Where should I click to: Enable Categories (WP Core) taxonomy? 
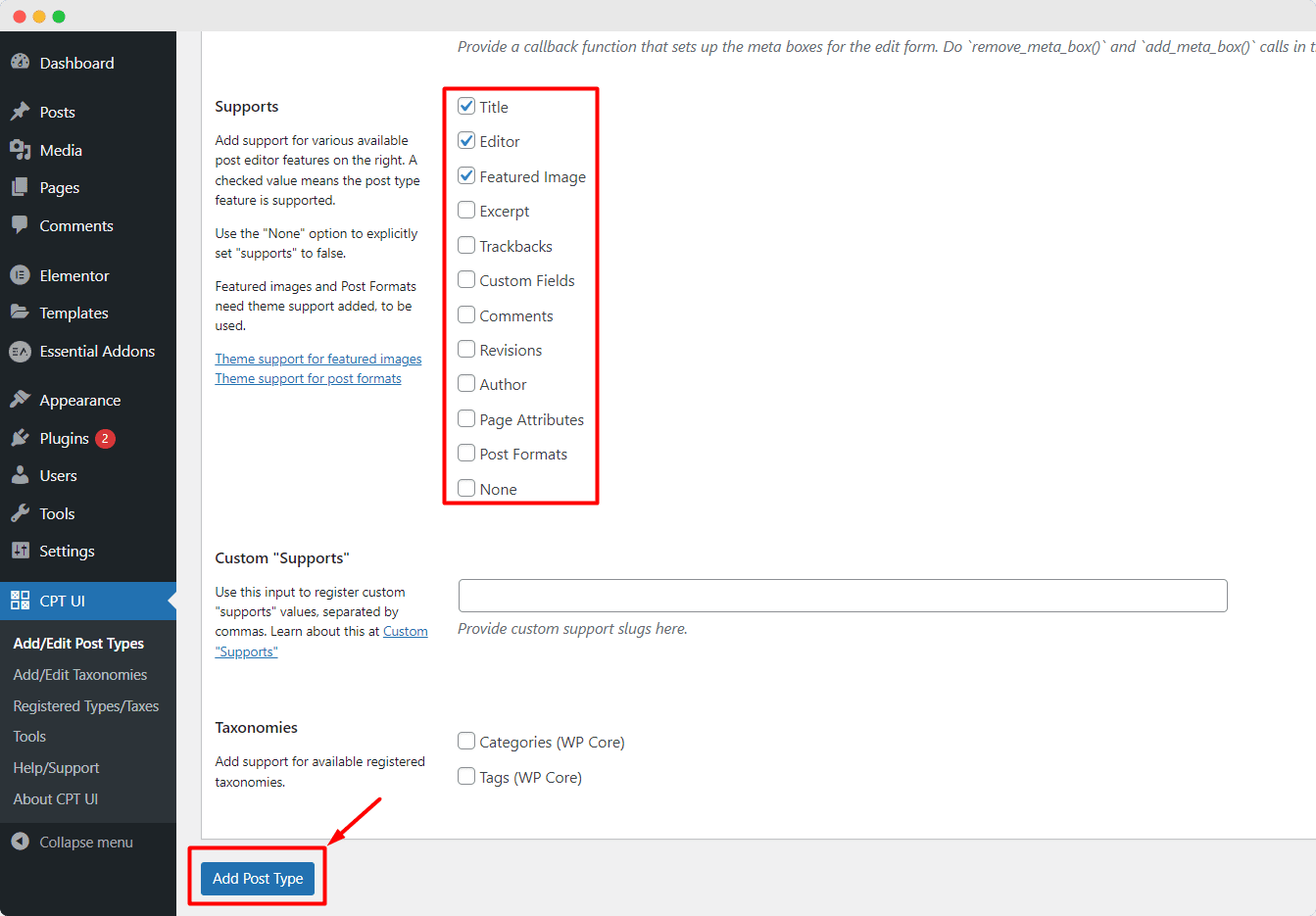tap(466, 742)
